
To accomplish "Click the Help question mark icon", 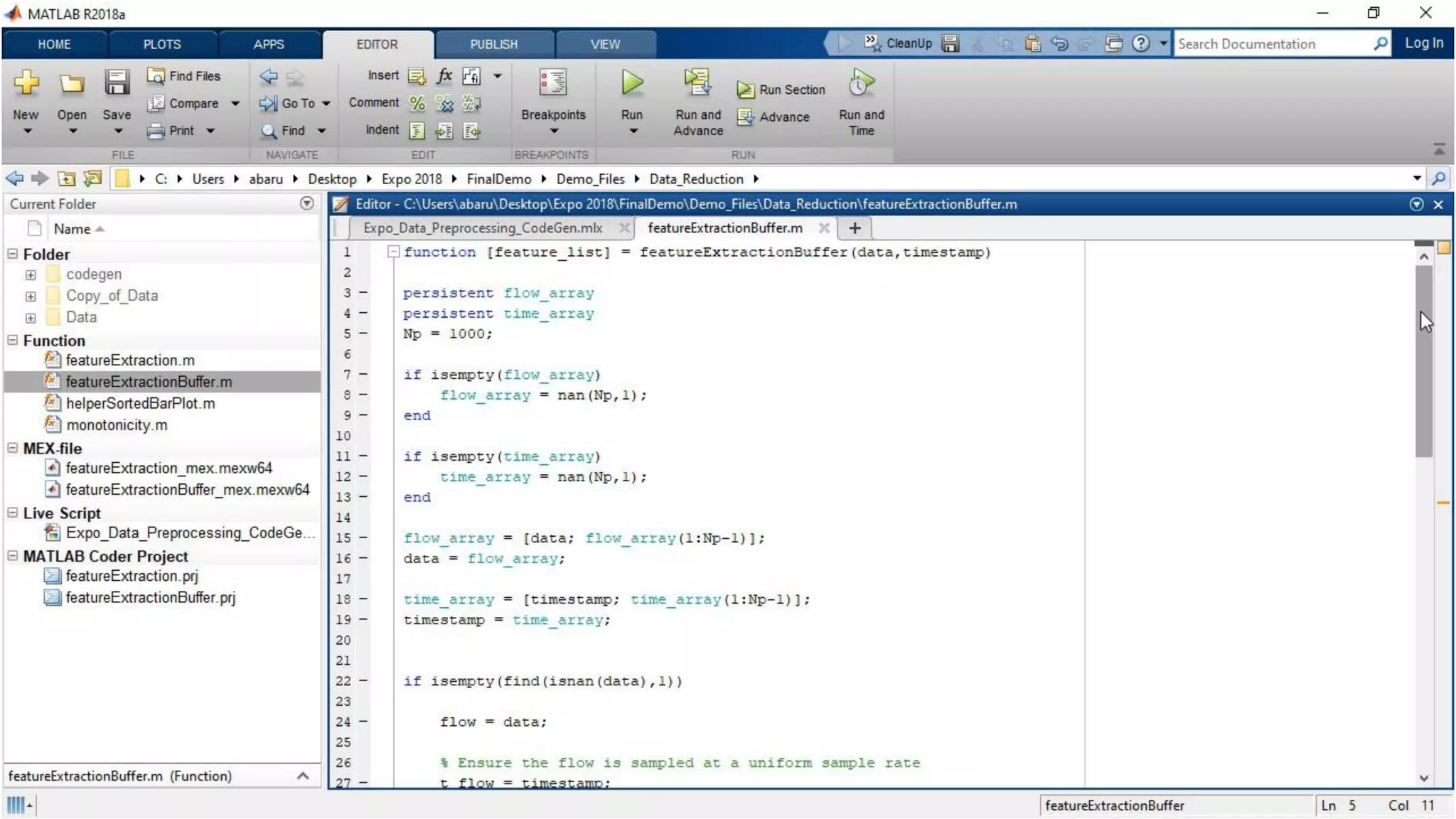I will (1140, 43).
